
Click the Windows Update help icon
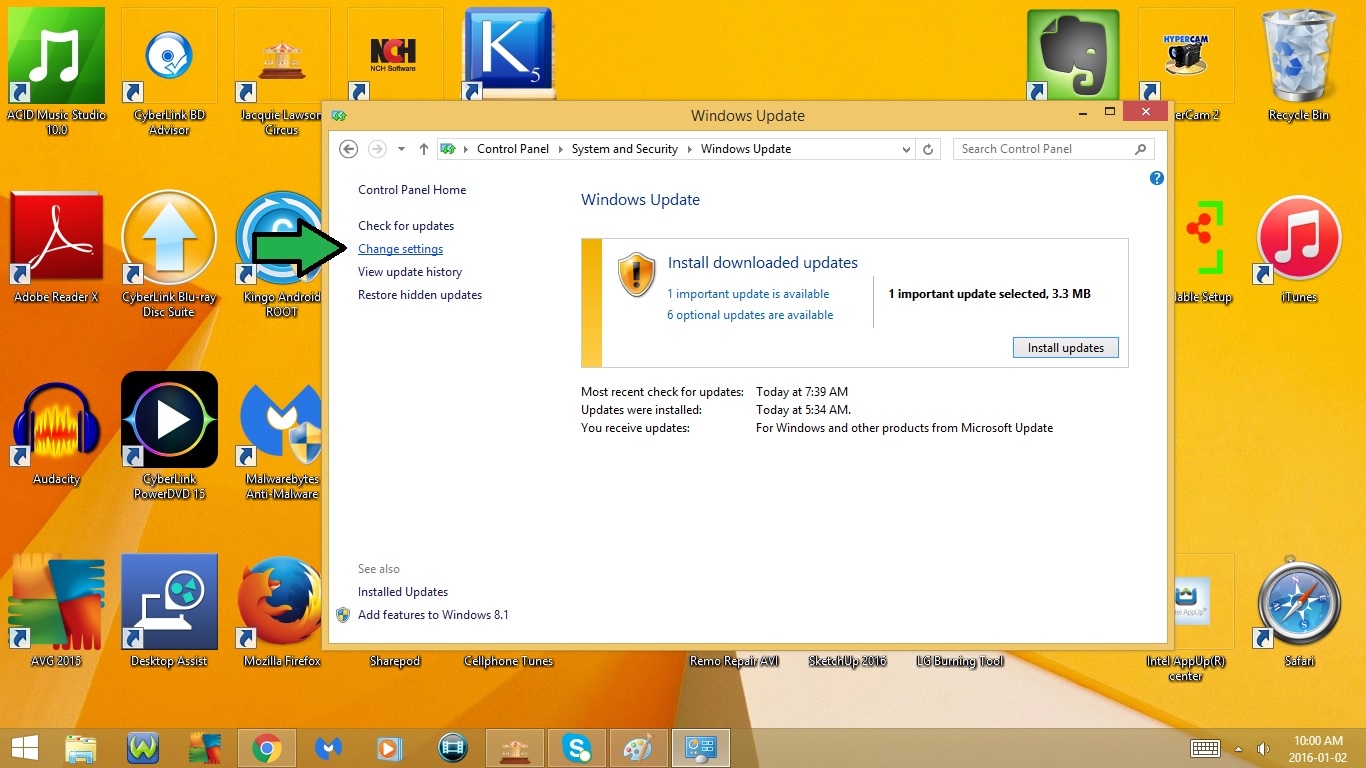point(1157,178)
